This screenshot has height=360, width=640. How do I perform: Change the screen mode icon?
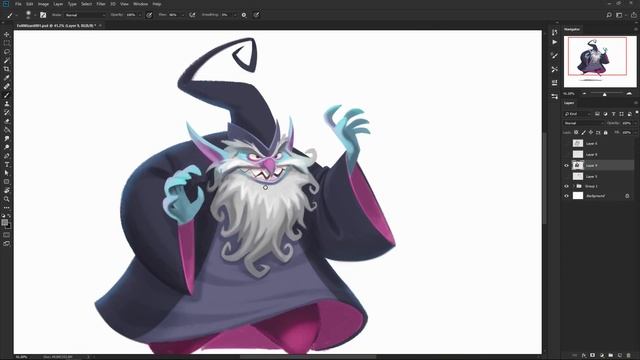7,244
